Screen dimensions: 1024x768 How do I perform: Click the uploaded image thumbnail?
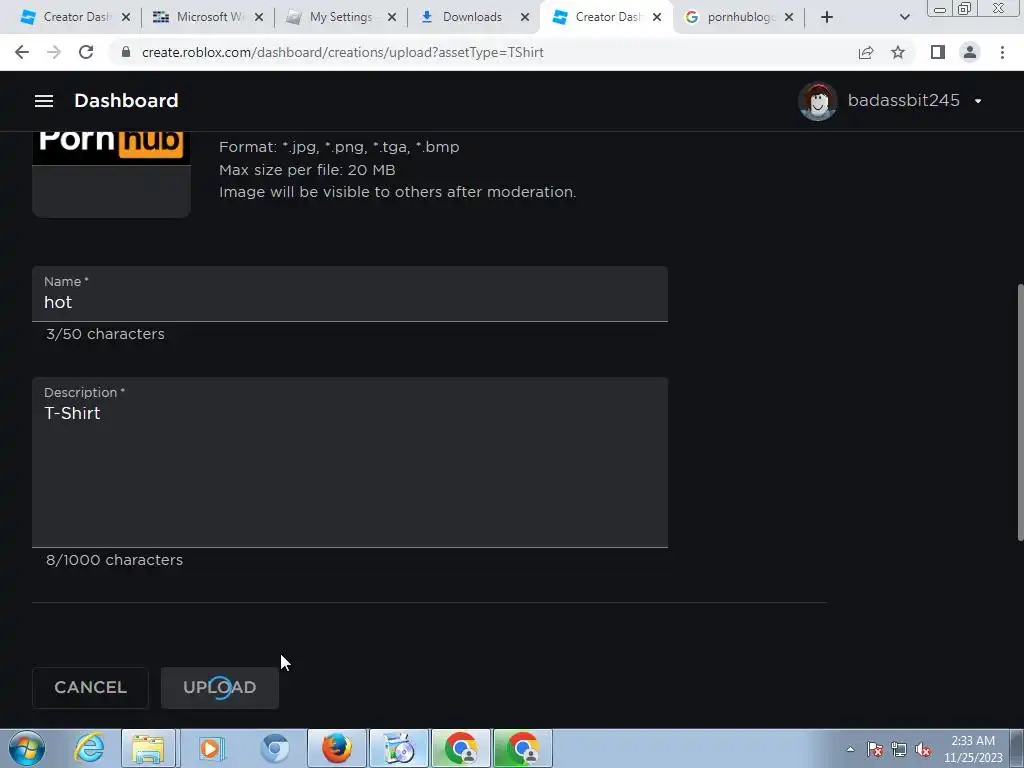tap(111, 174)
